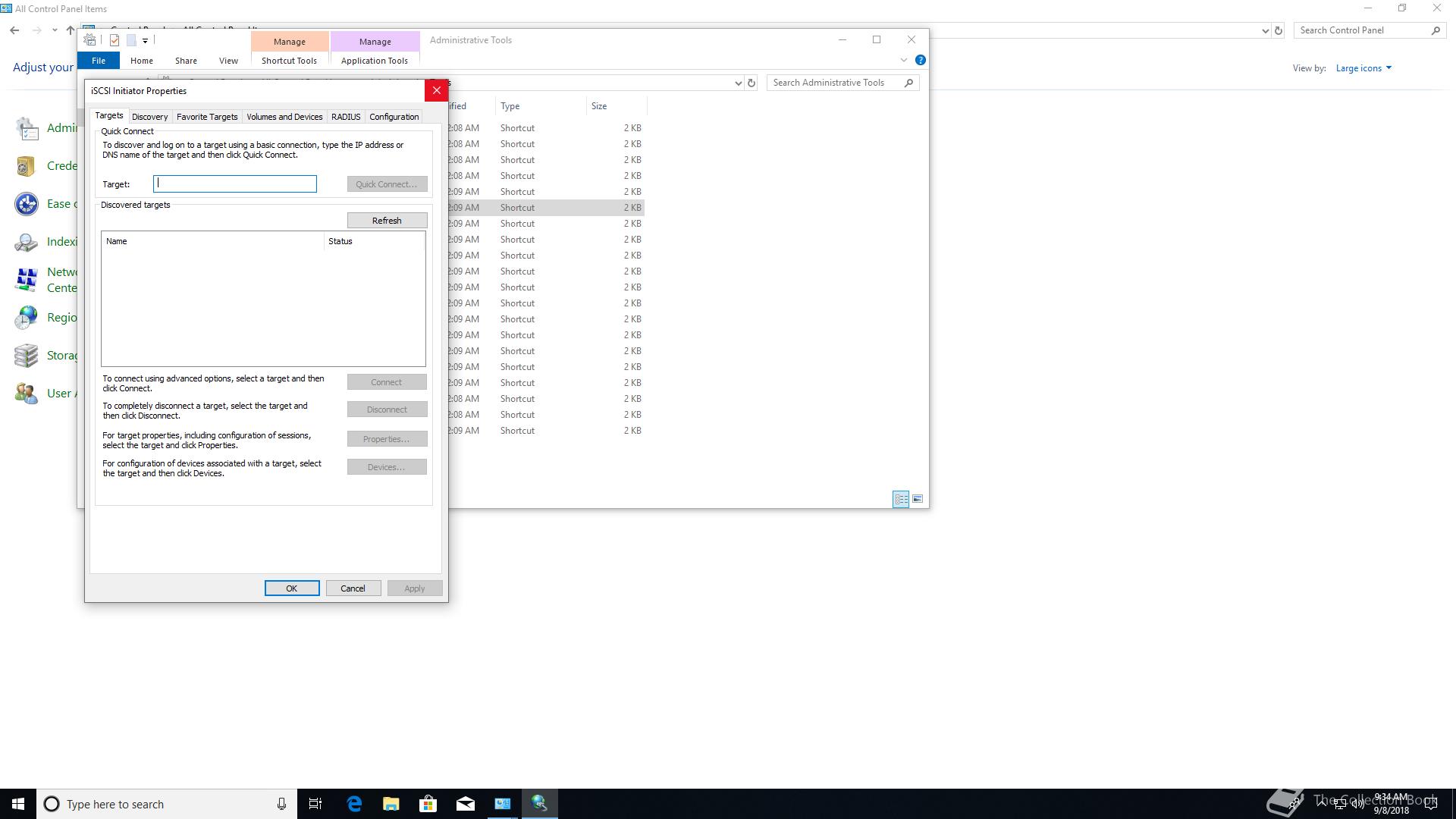Click the Properties quick access toolbar icon
The height and width of the screenshot is (819, 1456).
coord(115,40)
